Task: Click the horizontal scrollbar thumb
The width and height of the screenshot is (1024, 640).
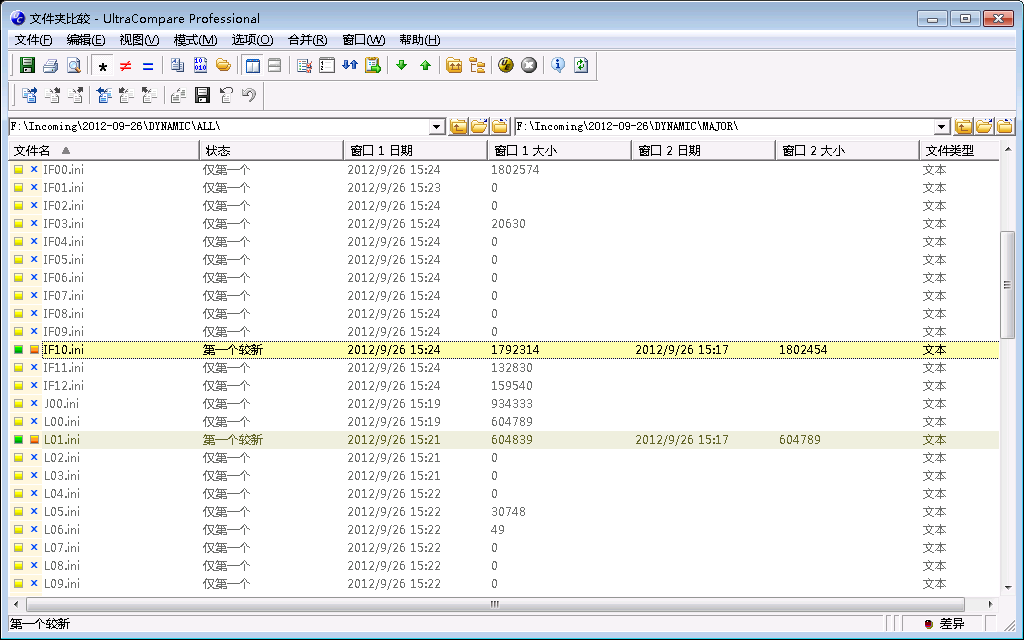Action: pos(495,605)
